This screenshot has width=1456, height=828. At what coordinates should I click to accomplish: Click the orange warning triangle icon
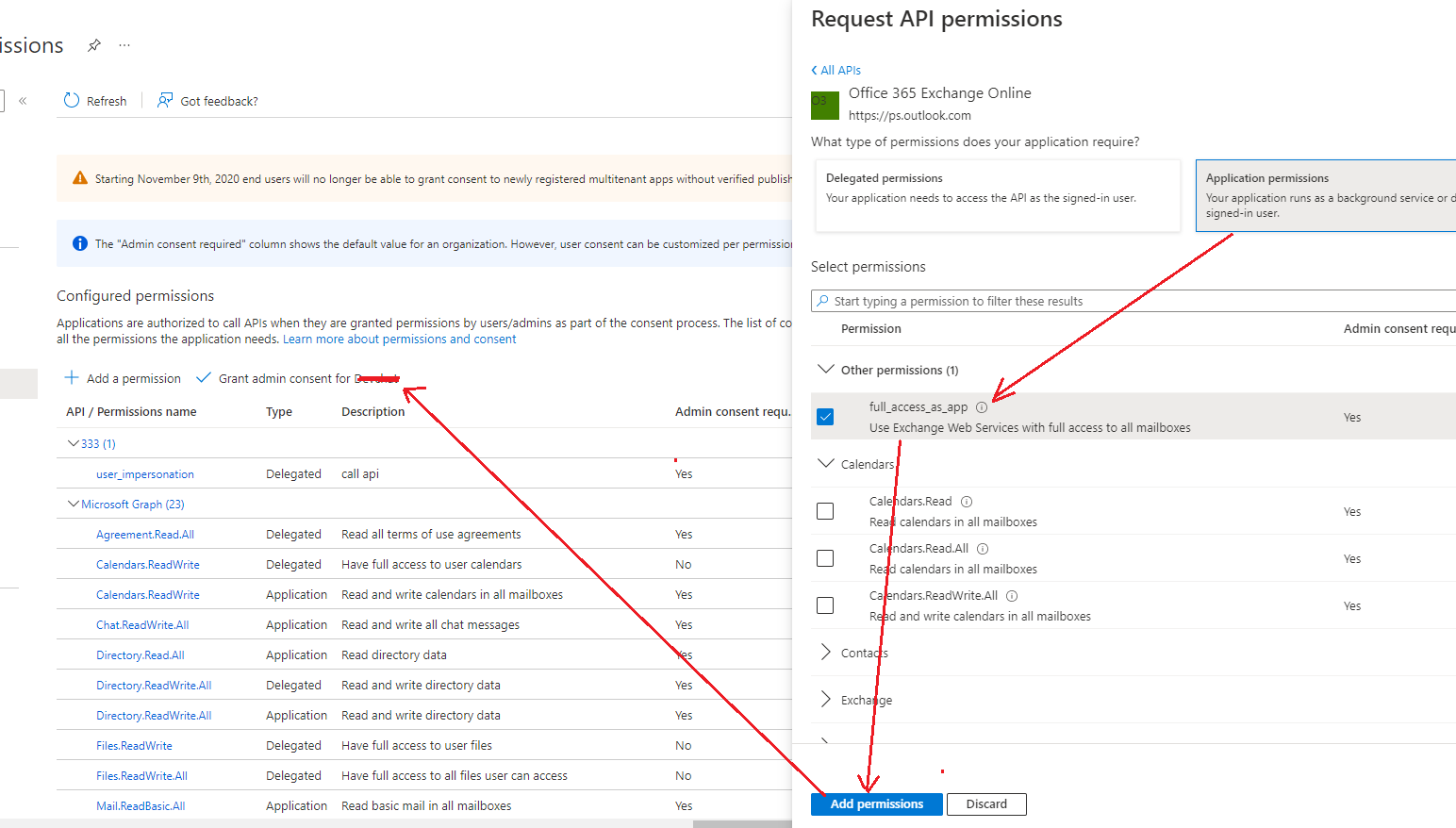click(80, 178)
